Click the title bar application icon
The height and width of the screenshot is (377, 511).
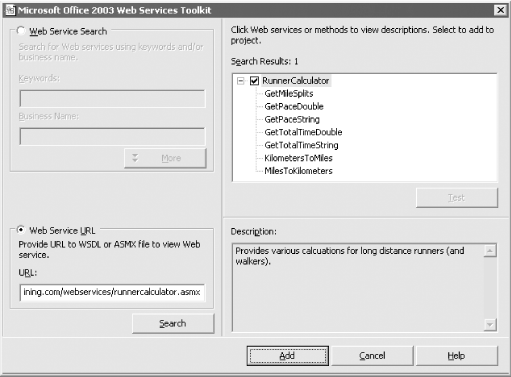pyautogui.click(x=10, y=10)
